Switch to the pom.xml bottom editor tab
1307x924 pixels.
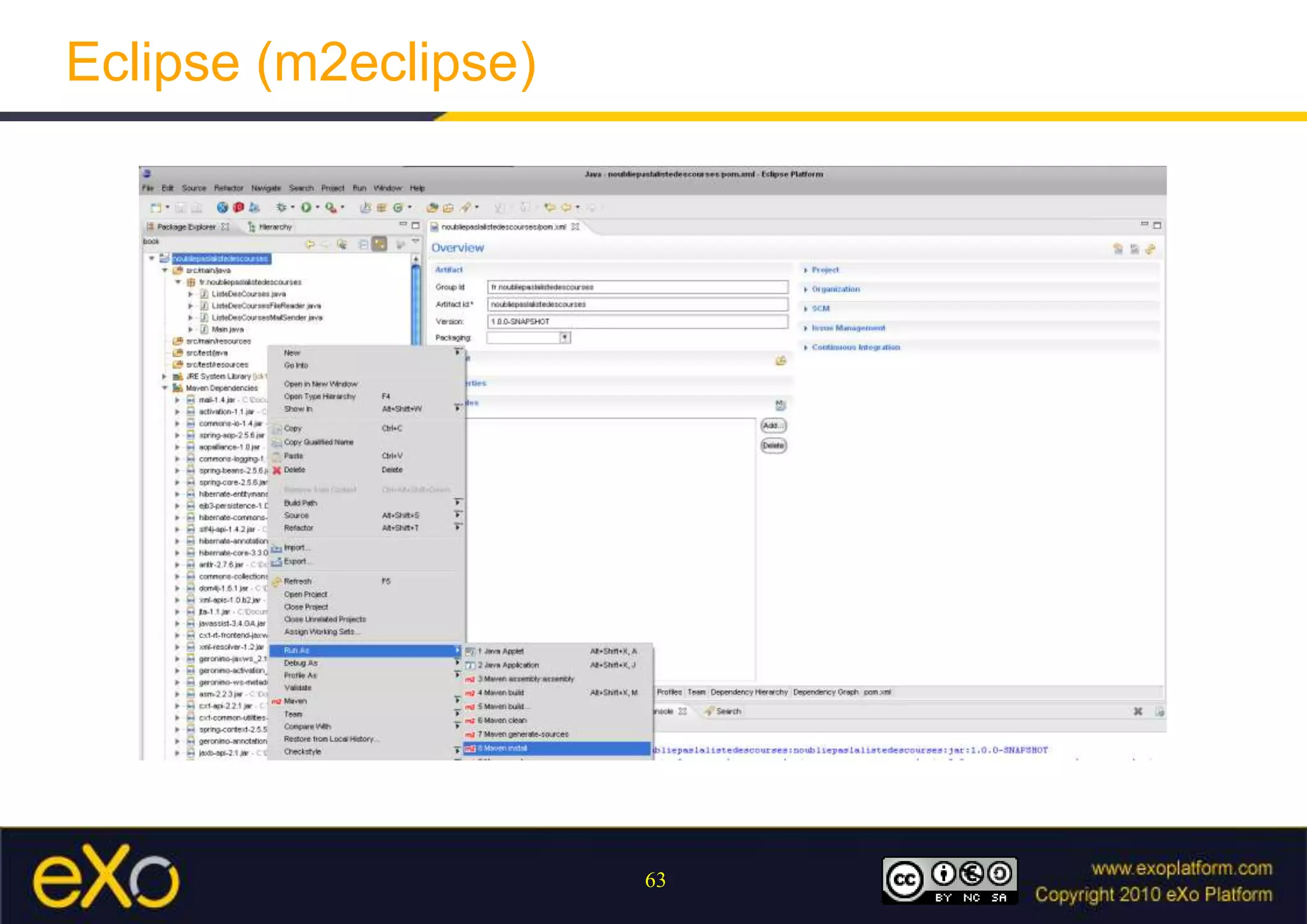coord(878,692)
